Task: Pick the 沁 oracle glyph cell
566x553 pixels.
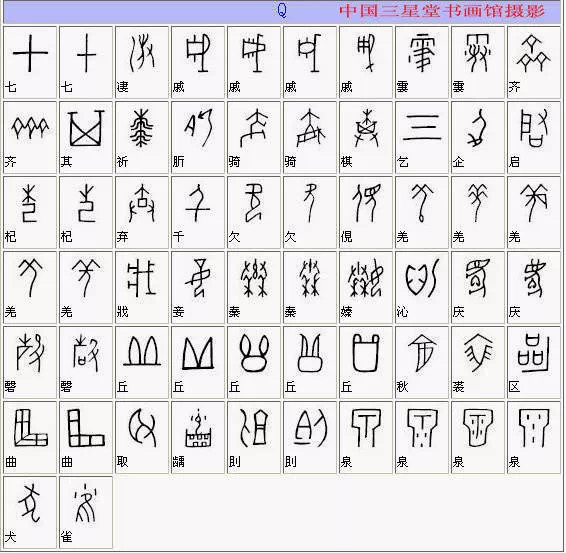Action: coord(422,288)
